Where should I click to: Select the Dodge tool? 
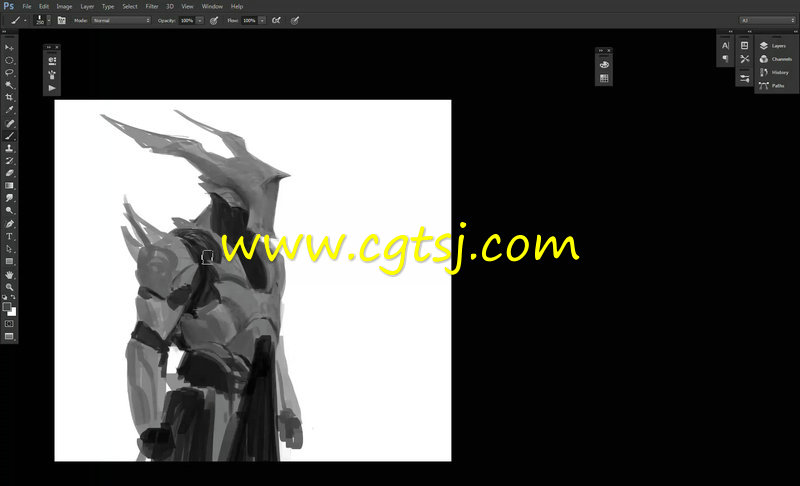coord(9,211)
